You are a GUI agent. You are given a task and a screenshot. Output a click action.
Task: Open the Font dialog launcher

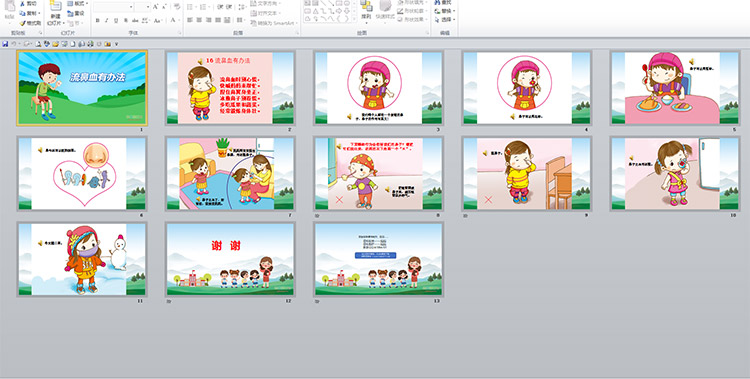click(180, 33)
